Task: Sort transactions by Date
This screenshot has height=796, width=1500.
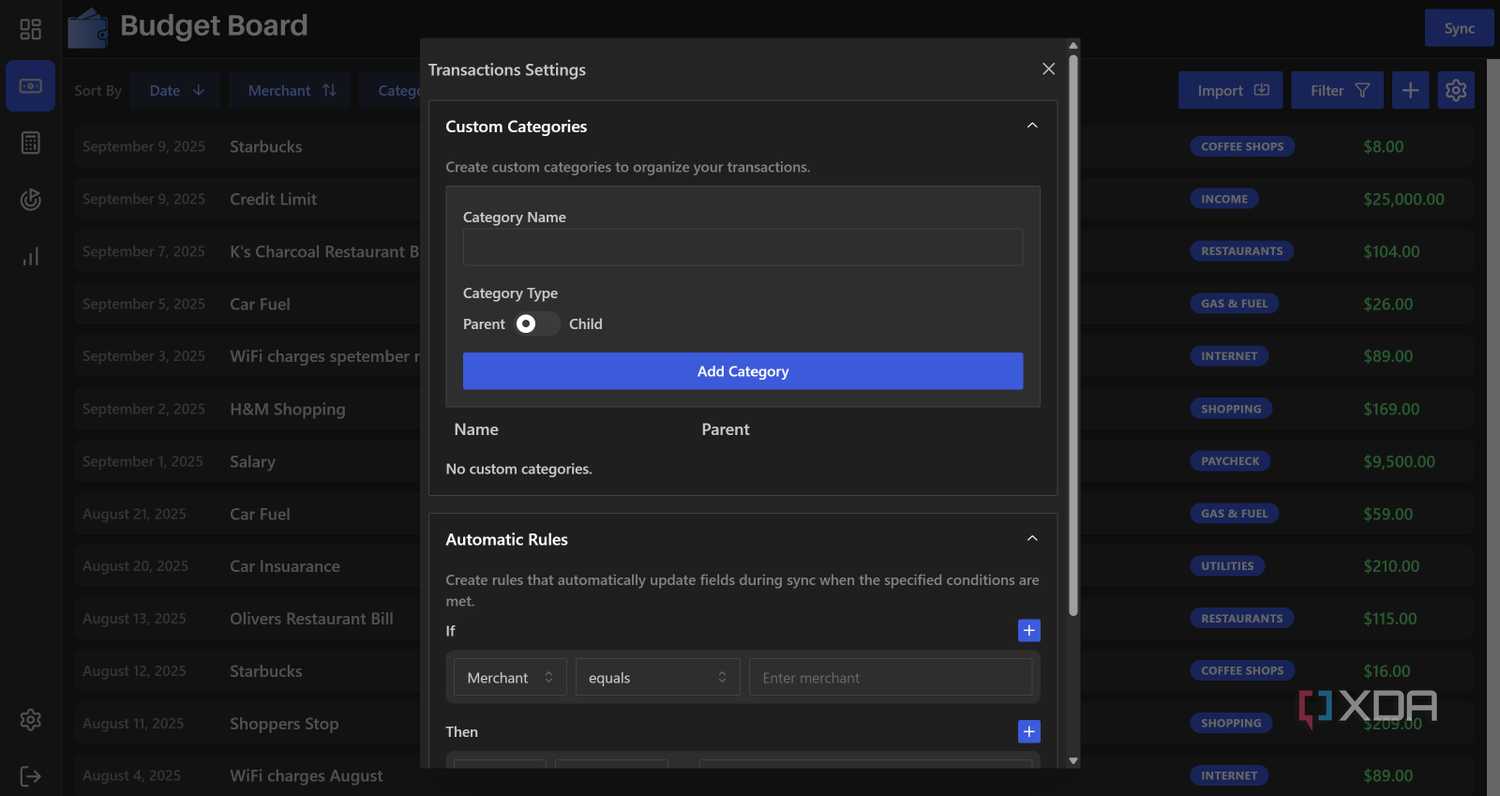Action: pyautogui.click(x=175, y=90)
